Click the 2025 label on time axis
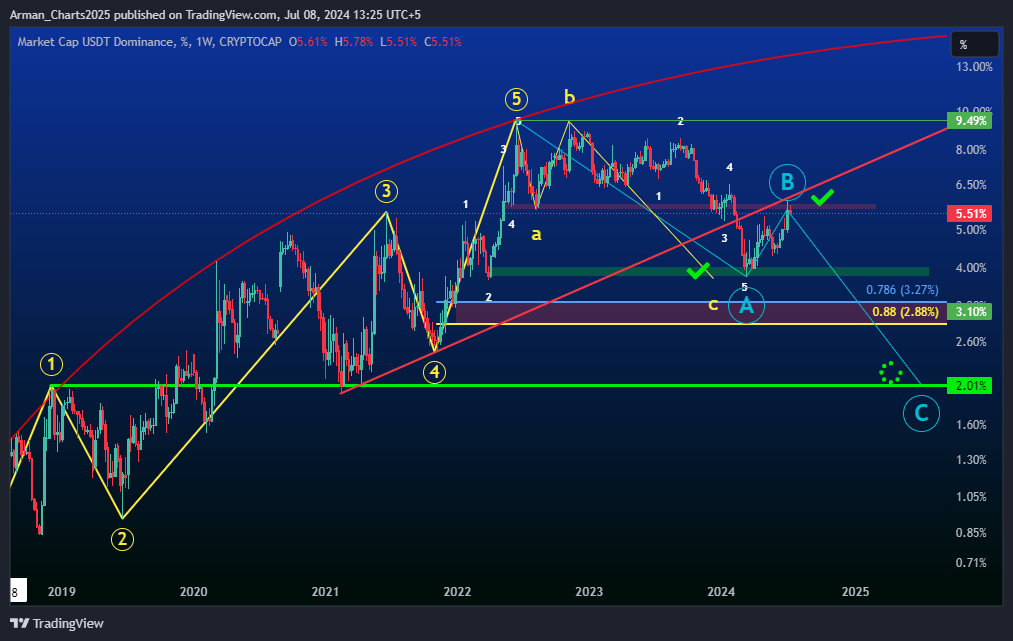Viewport: 1013px width, 641px height. (855, 591)
